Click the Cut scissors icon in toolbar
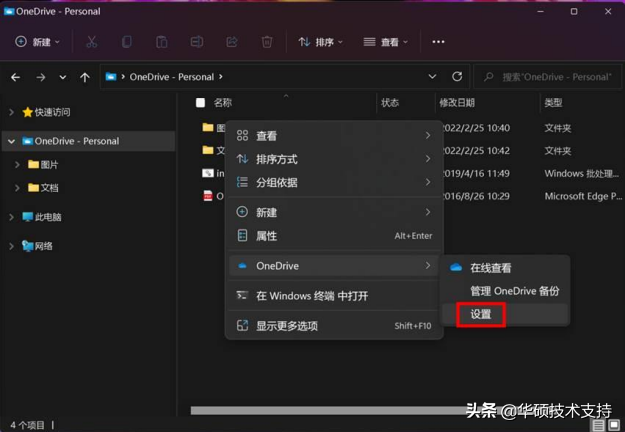625x432 pixels. tap(92, 41)
